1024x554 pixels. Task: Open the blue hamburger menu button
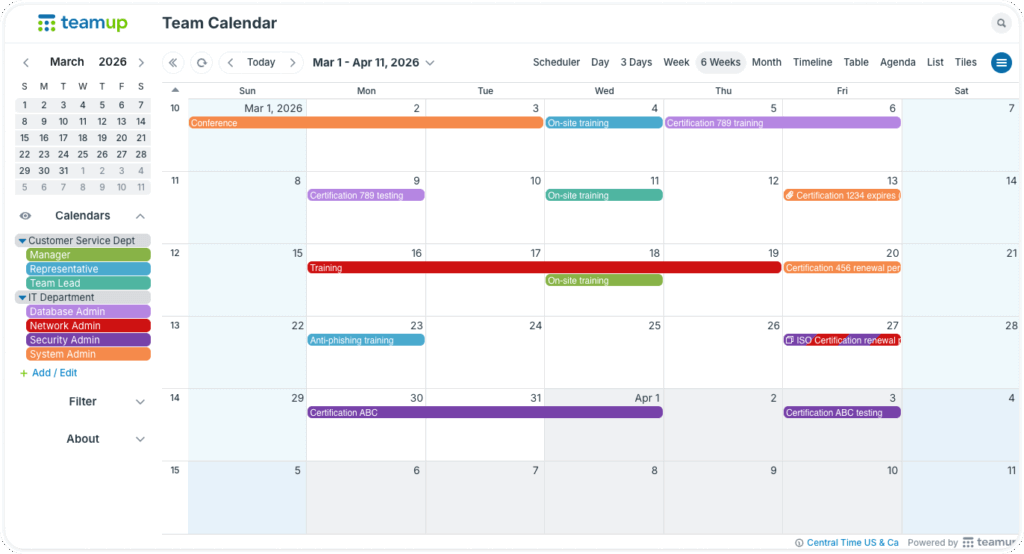1001,63
